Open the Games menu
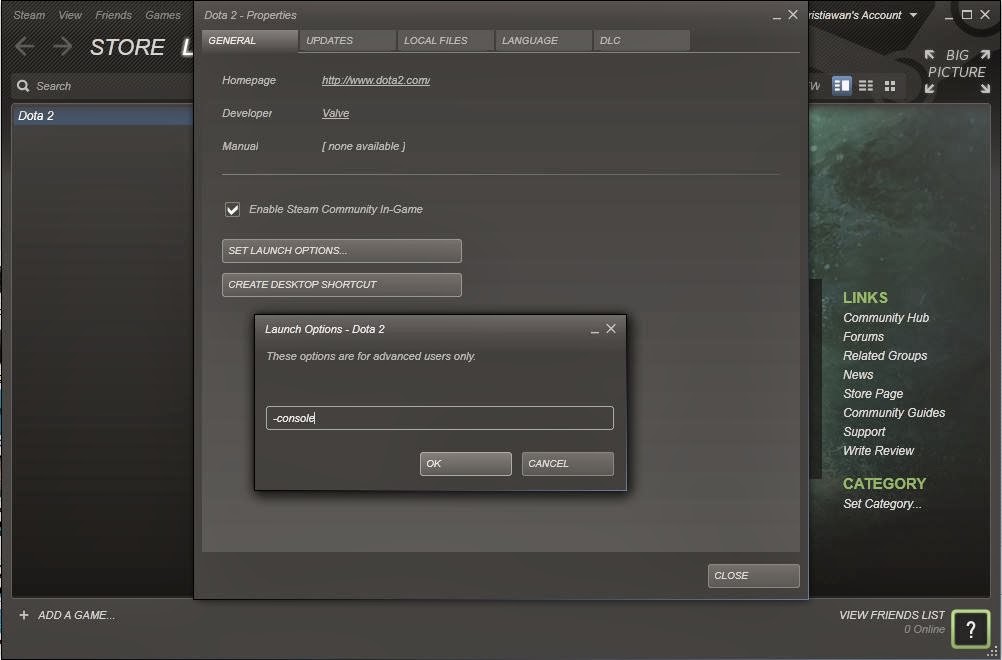1002x660 pixels. pyautogui.click(x=163, y=15)
